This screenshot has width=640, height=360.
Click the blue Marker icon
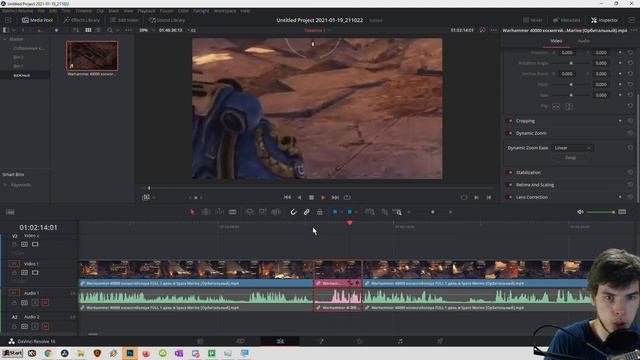click(349, 212)
